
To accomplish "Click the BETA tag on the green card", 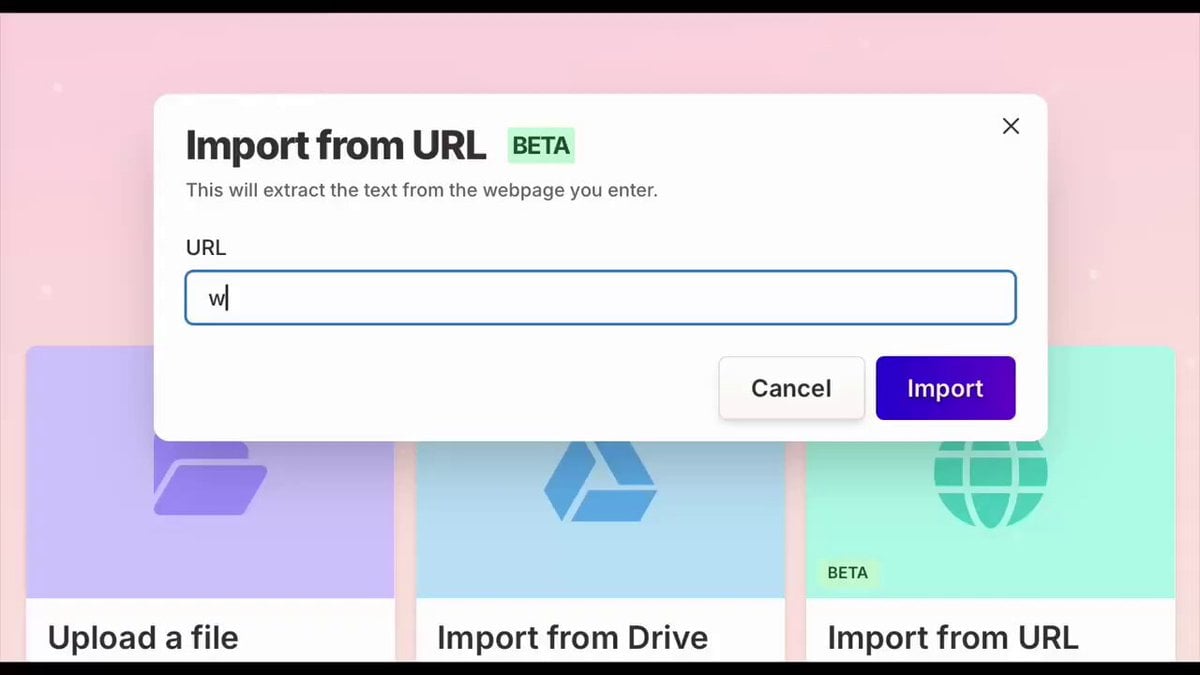I will (847, 573).
